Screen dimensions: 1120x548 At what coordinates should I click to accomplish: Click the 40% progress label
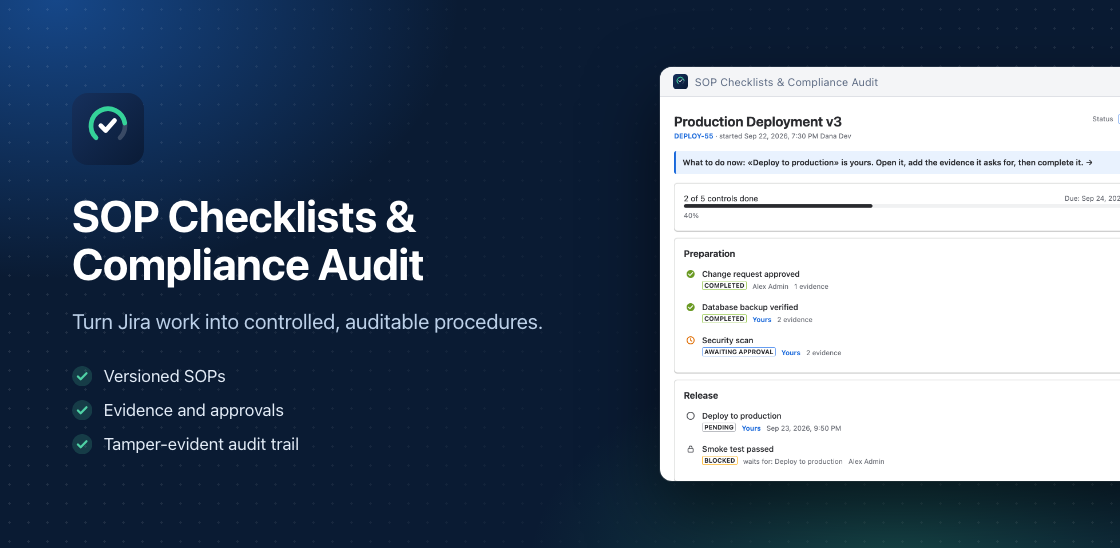[691, 216]
